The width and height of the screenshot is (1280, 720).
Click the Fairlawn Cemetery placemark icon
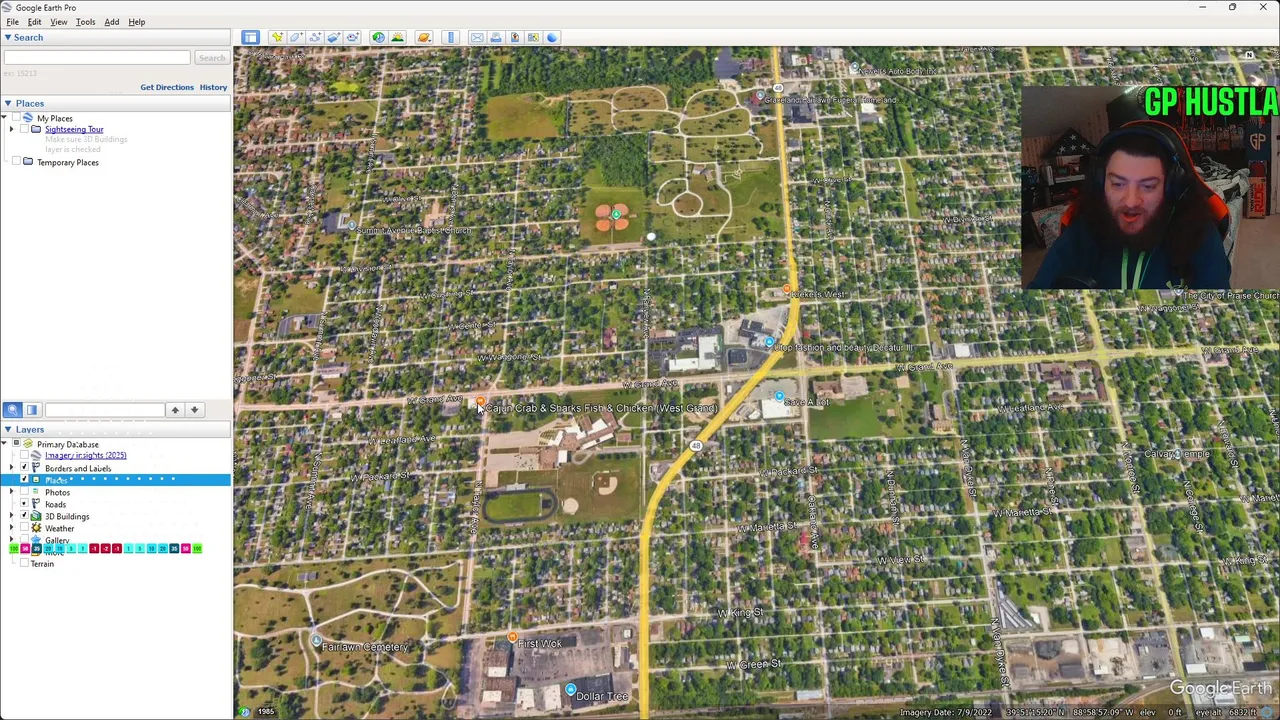point(316,641)
